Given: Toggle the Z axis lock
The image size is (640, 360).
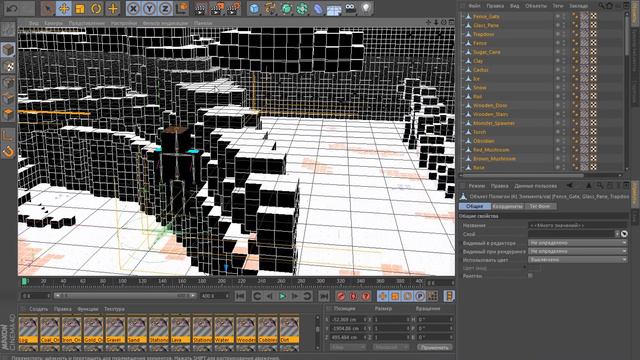Looking at the screenshot, I should pyautogui.click(x=165, y=9).
